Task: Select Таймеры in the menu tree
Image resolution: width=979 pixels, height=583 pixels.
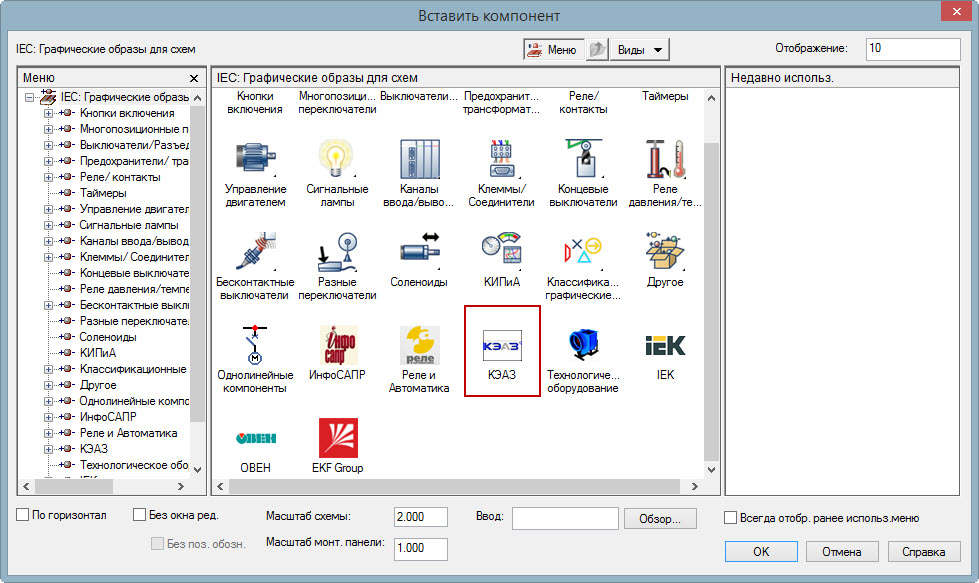Action: pos(103,193)
